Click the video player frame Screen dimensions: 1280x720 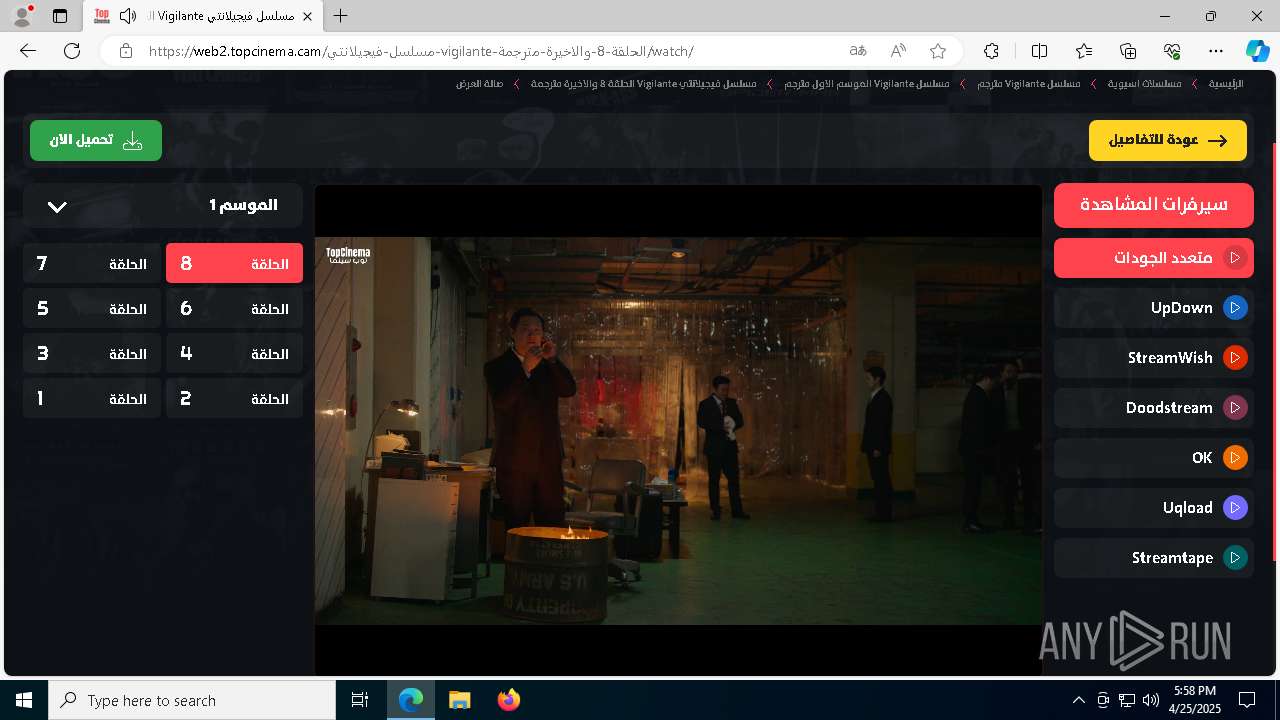pyautogui.click(x=678, y=430)
